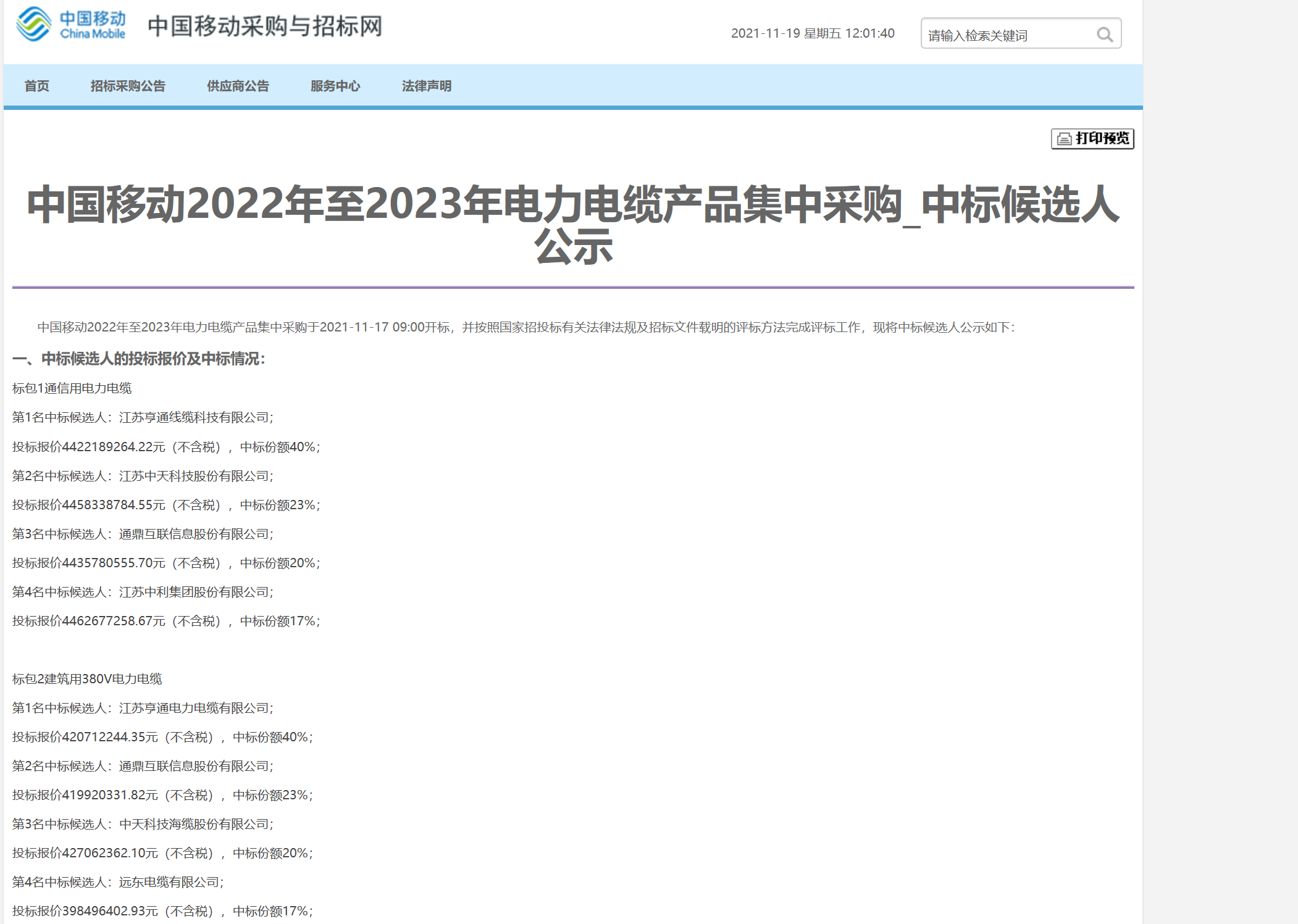Click the line 江苏中利集团股份有限公司
Image resolution: width=1298 pixels, height=924 pixels.
(x=143, y=592)
